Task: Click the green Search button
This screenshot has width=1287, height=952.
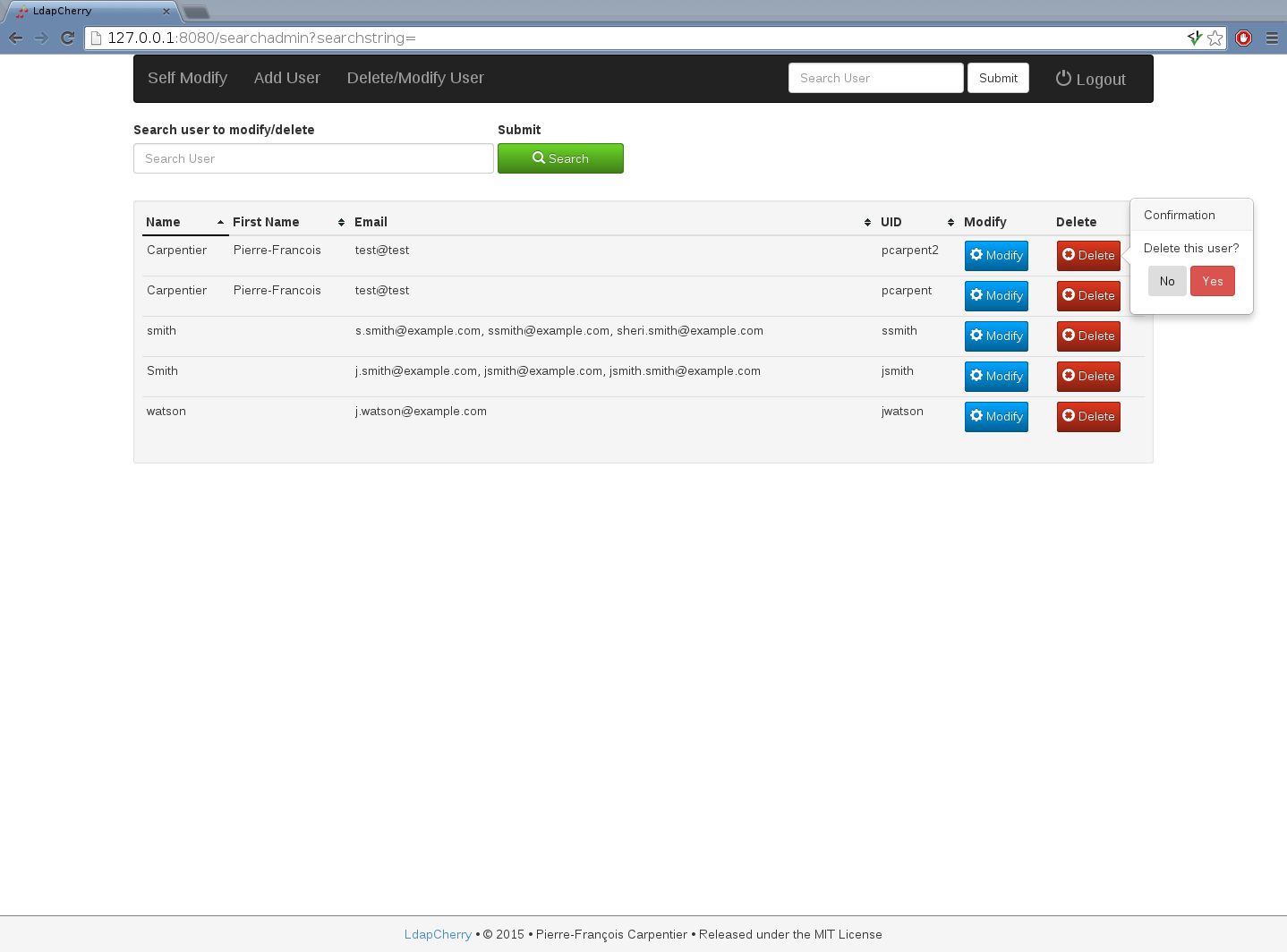Action: pyautogui.click(x=560, y=158)
